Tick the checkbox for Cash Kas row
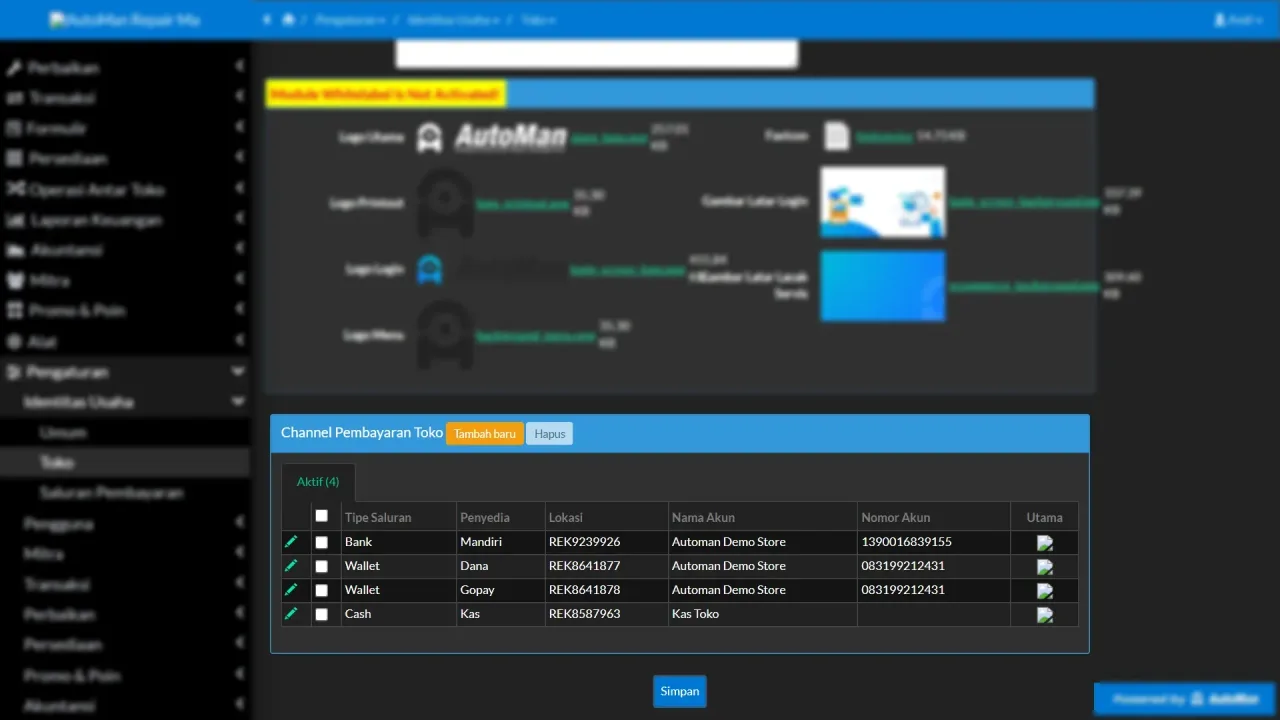 (x=321, y=614)
